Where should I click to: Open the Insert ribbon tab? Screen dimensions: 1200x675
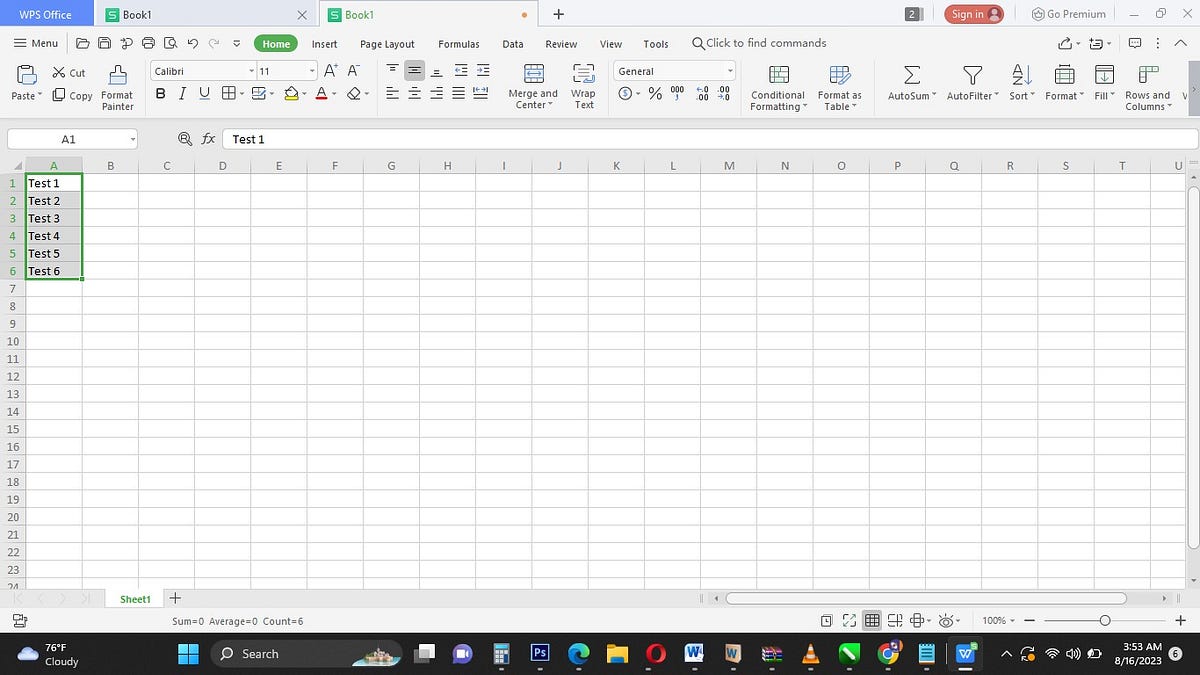(x=324, y=44)
